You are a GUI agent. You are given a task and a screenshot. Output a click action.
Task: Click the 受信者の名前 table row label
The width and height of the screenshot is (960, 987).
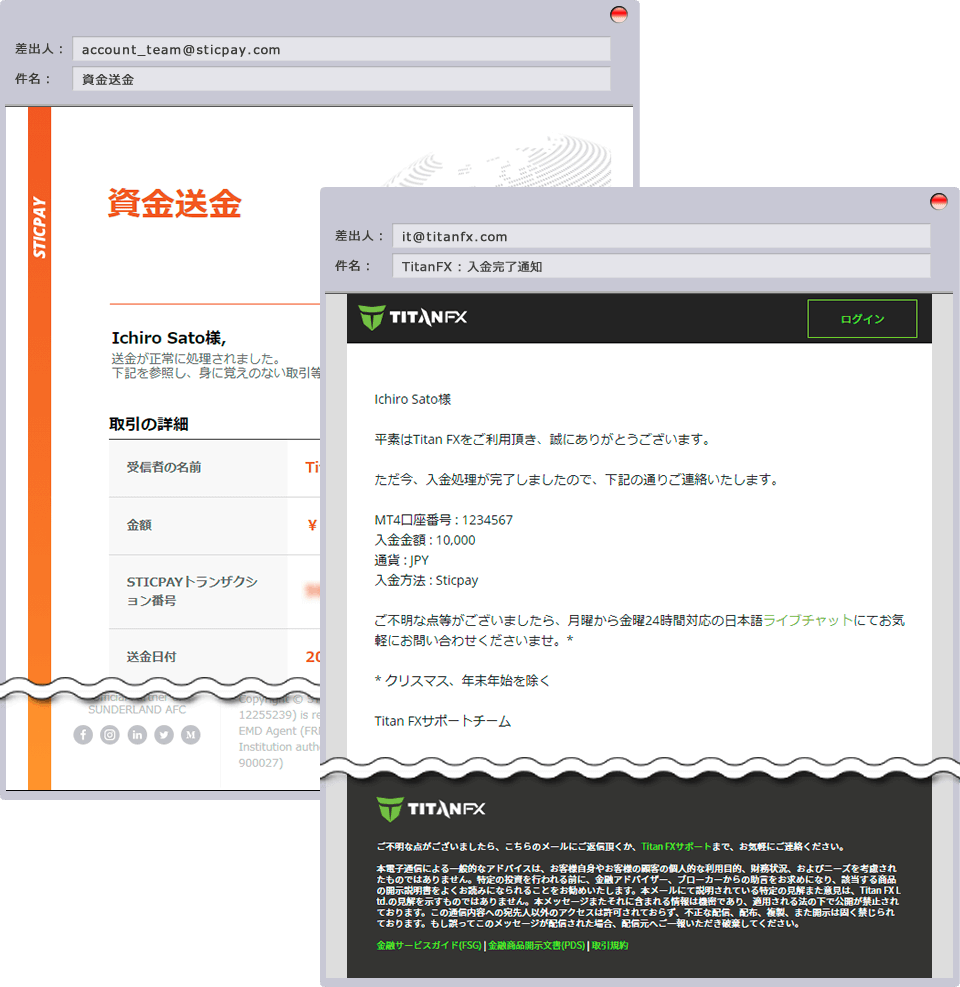164,467
